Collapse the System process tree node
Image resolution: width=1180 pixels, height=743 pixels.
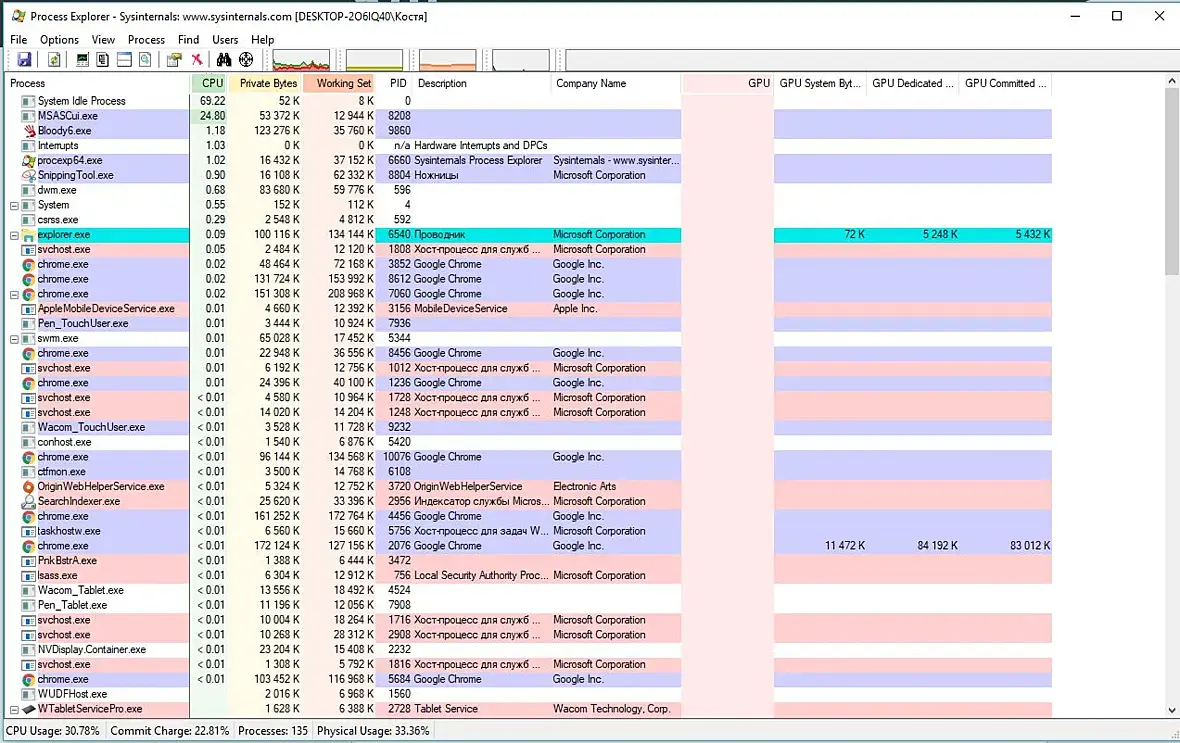click(14, 205)
